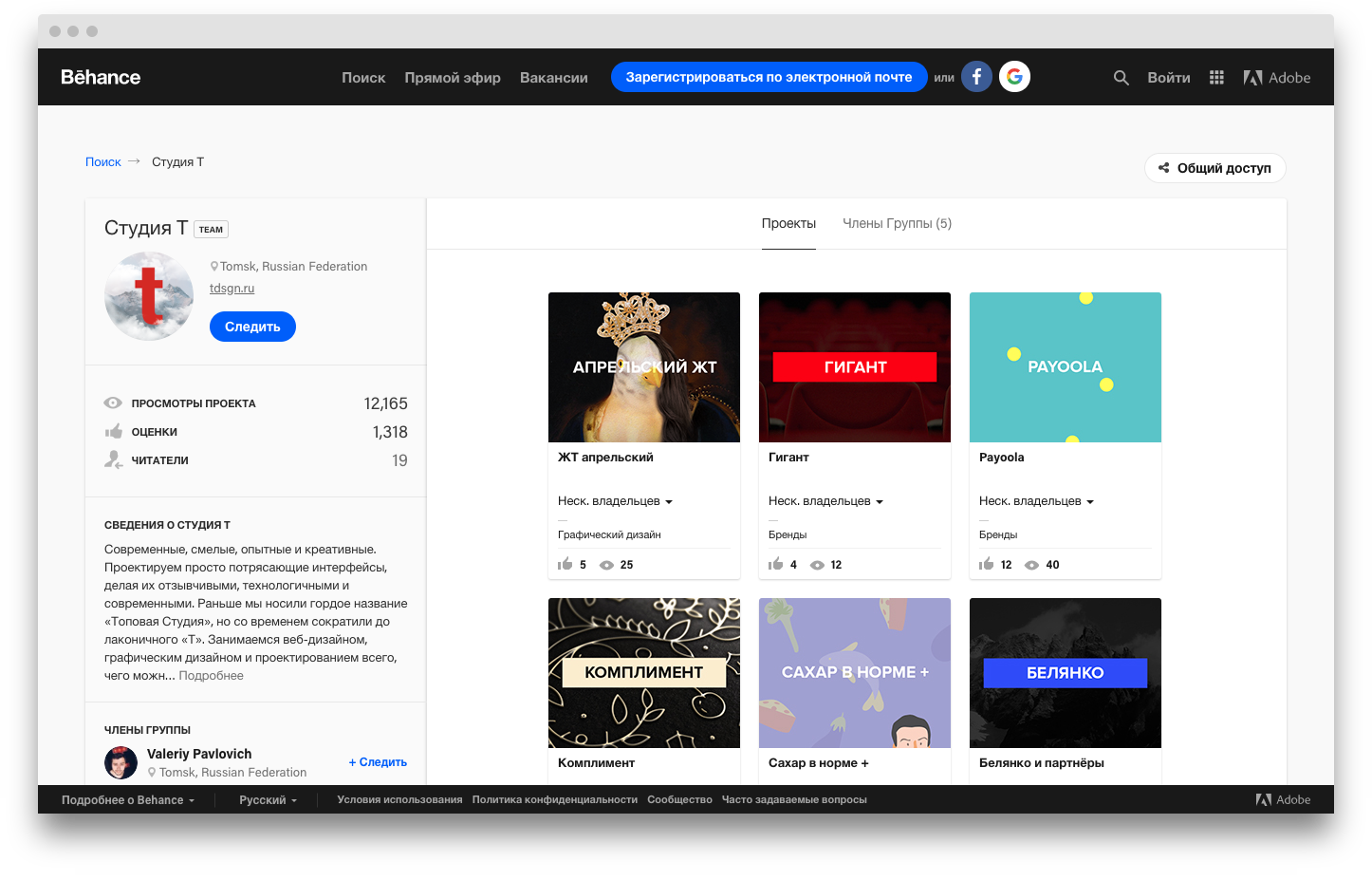Click views eye icon on ЖТ апрельский

click(606, 565)
